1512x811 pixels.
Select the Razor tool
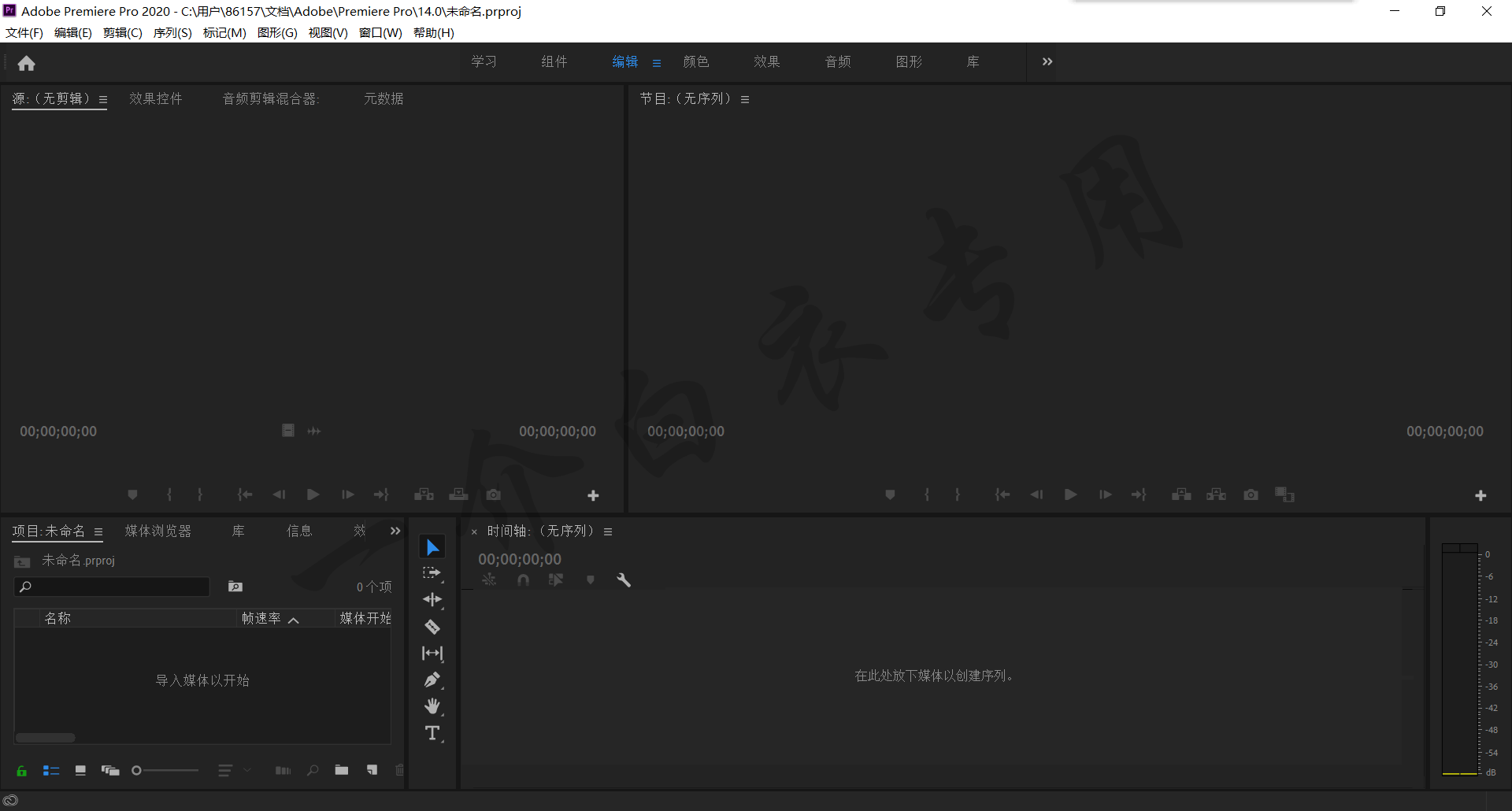[432, 627]
